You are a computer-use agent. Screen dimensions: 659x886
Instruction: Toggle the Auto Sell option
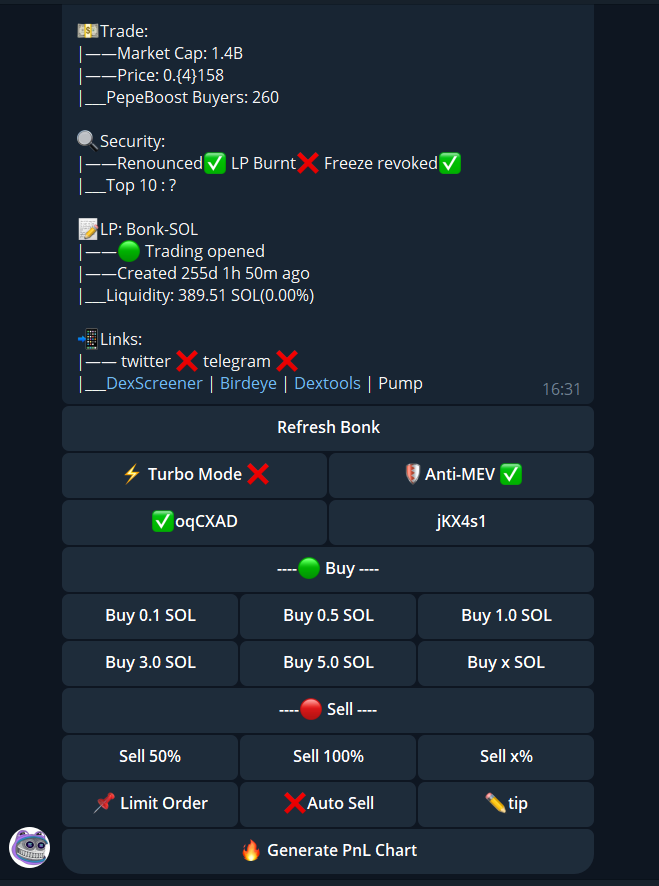[328, 804]
